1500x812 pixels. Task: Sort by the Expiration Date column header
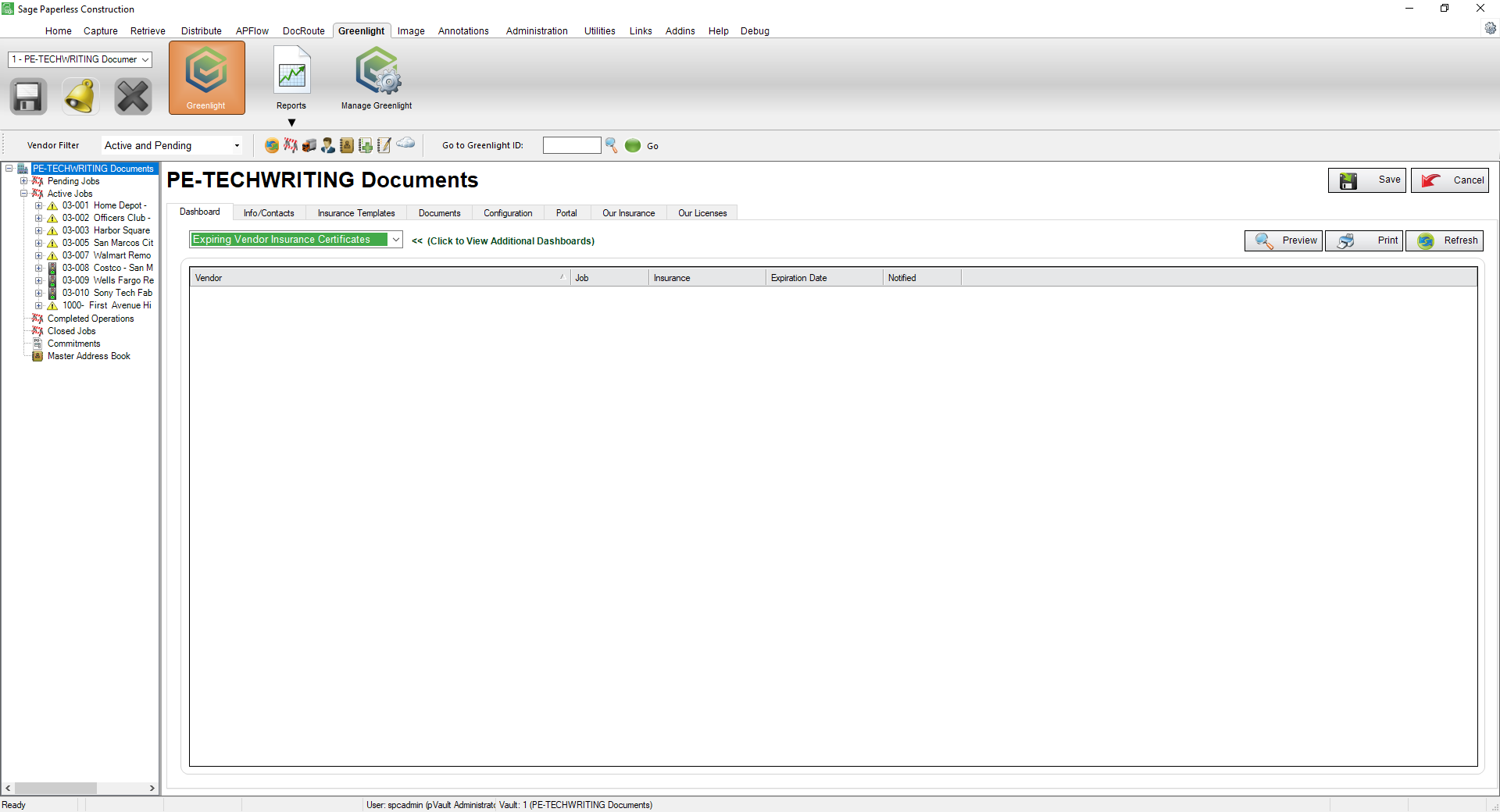click(x=824, y=278)
